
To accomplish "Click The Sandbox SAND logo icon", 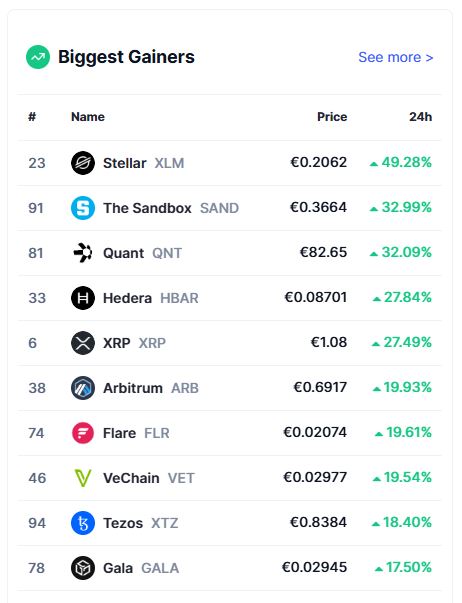I will coord(83,208).
